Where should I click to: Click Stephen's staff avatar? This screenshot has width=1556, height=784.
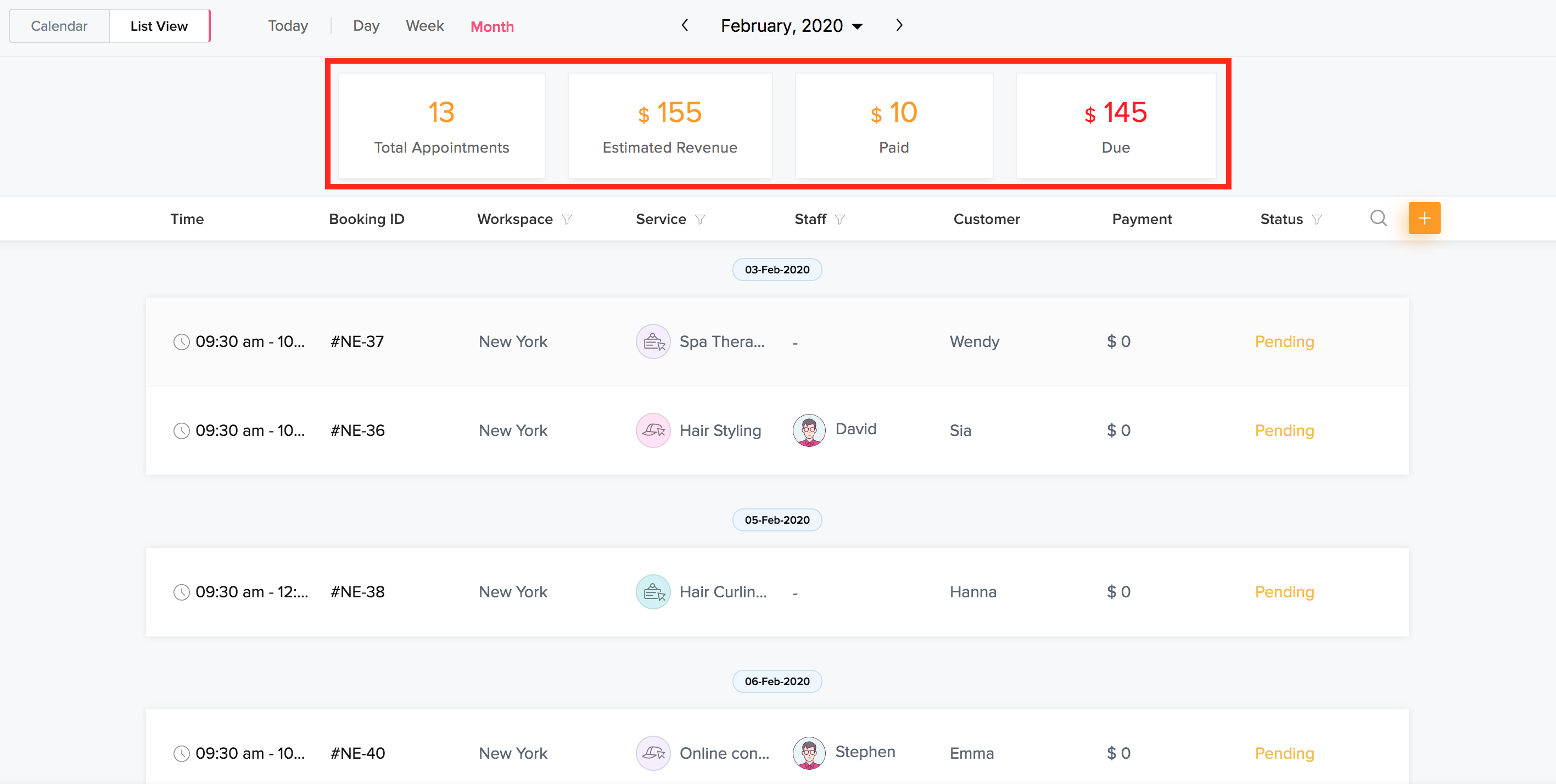click(809, 753)
